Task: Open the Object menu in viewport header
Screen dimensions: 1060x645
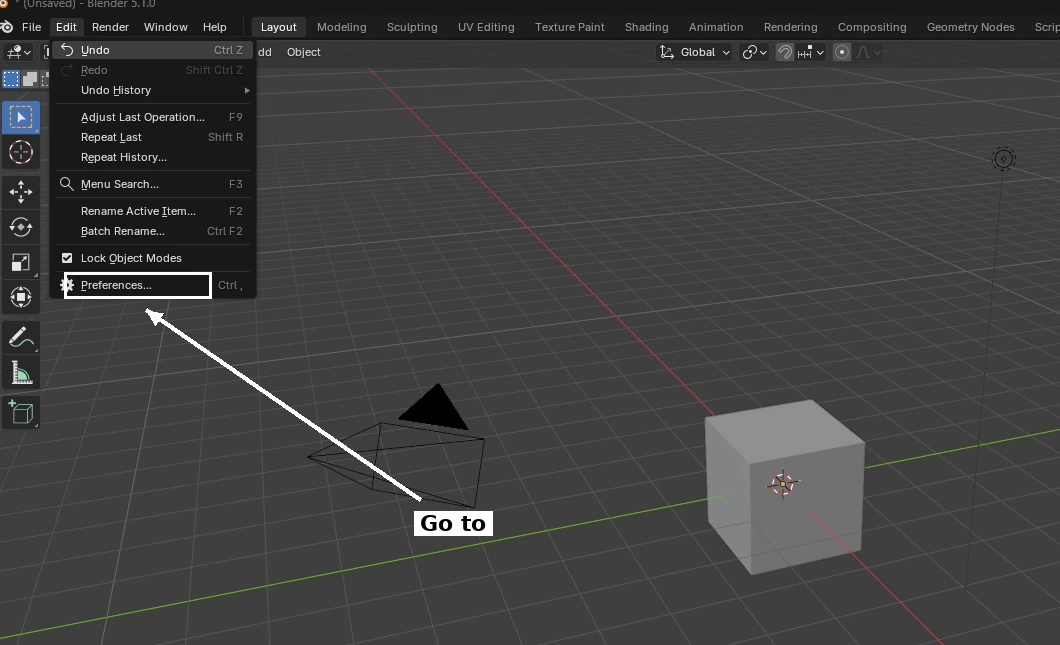Action: pyautogui.click(x=304, y=52)
